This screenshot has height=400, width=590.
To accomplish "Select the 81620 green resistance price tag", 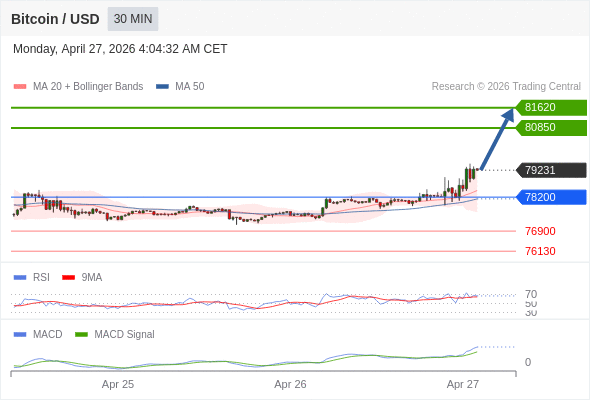I will 551,108.
